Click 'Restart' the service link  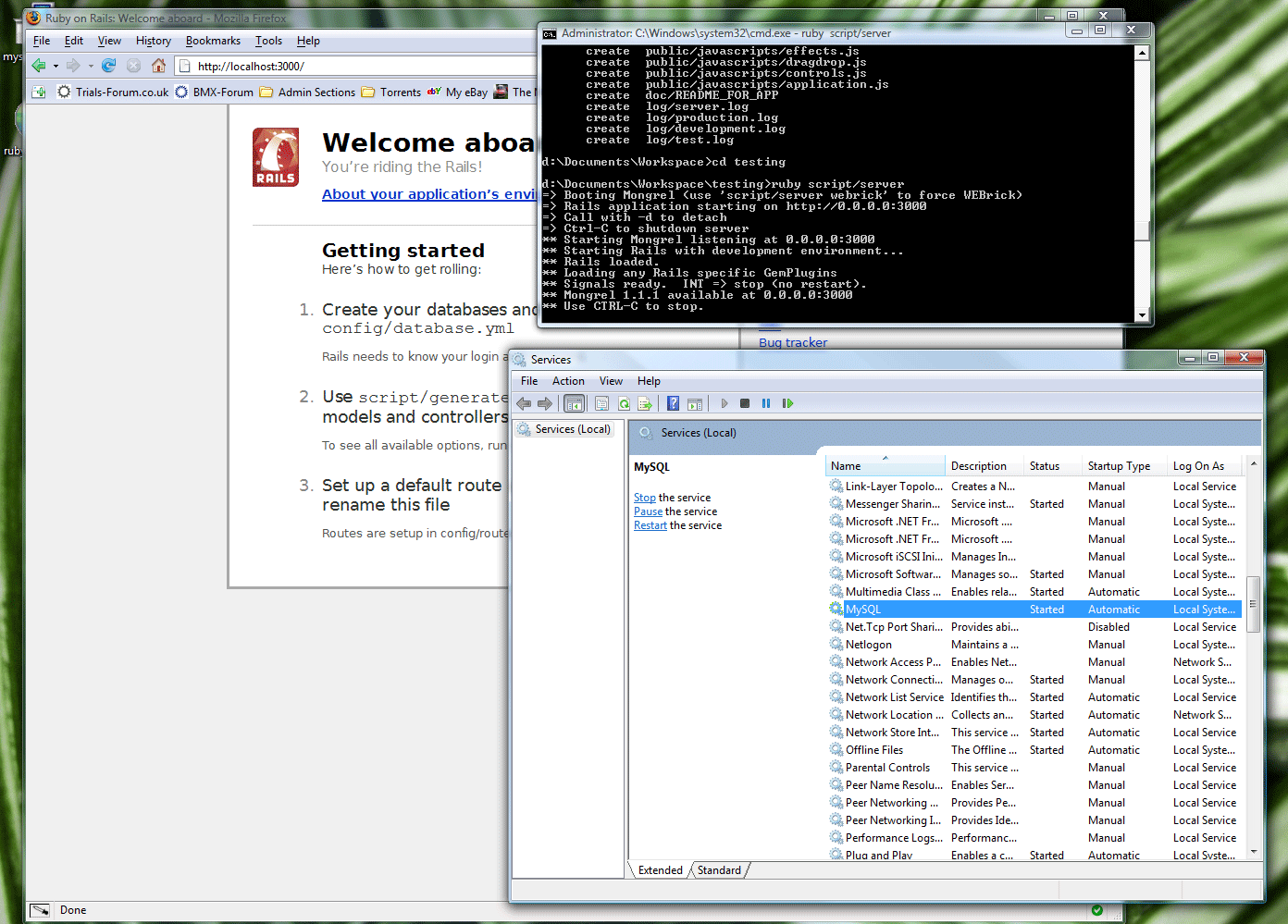click(650, 525)
